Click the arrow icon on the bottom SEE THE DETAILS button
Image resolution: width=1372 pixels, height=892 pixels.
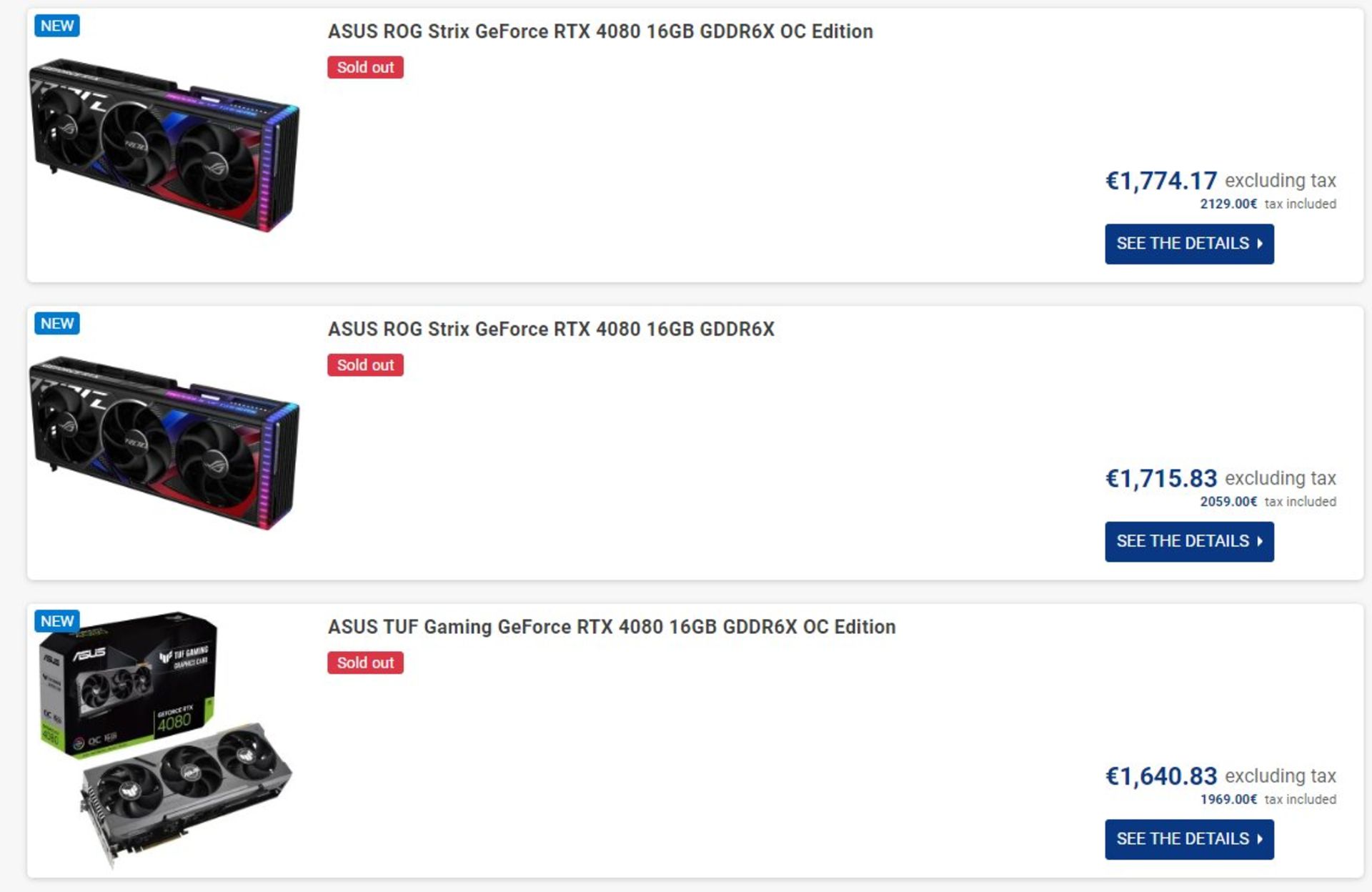point(1260,839)
